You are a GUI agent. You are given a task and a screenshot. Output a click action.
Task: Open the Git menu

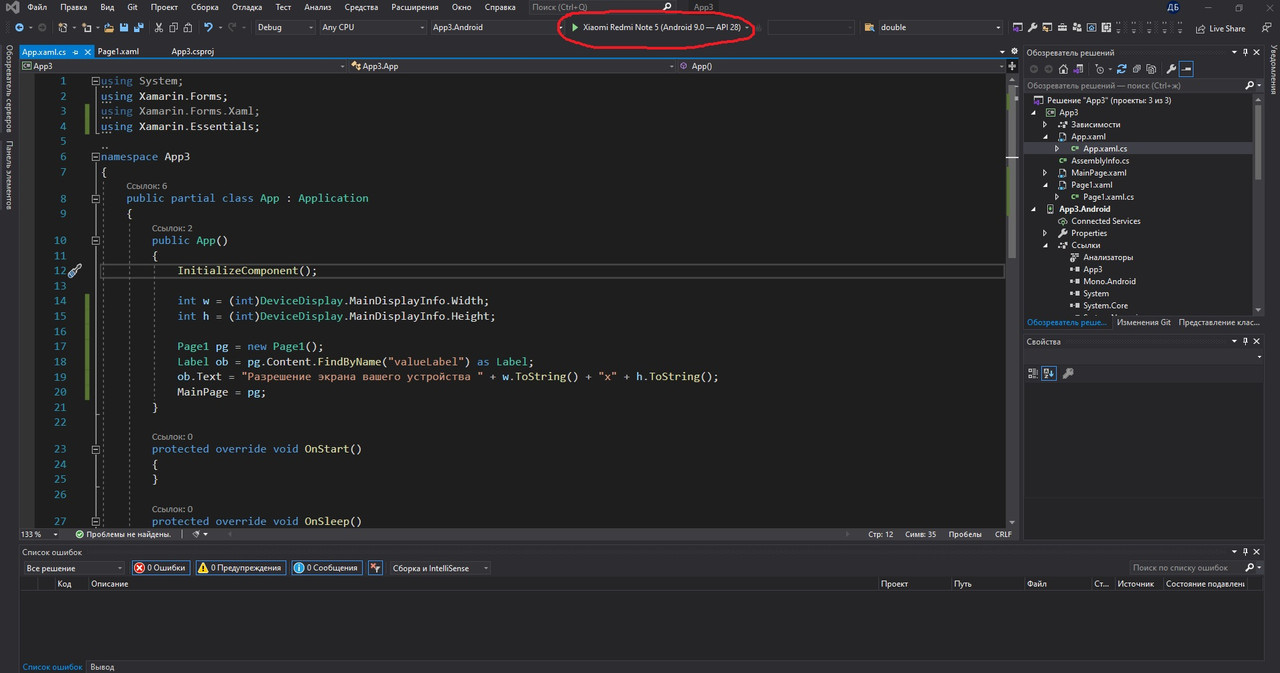coord(132,7)
